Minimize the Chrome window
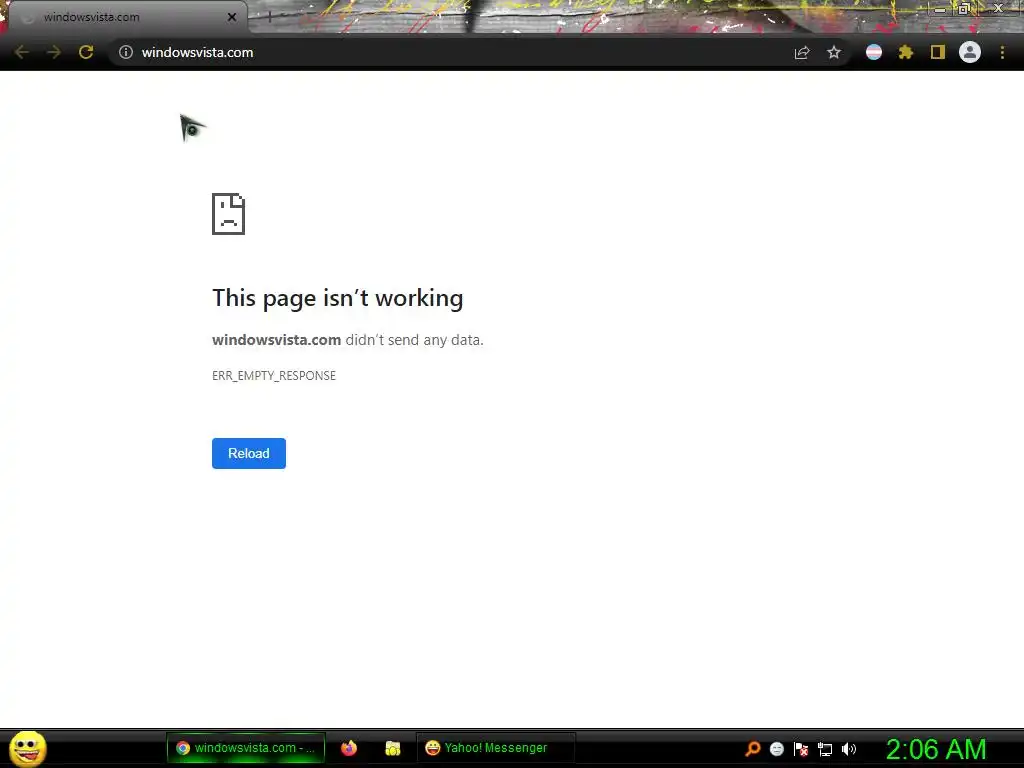The image size is (1024, 768). pyautogui.click(x=940, y=9)
